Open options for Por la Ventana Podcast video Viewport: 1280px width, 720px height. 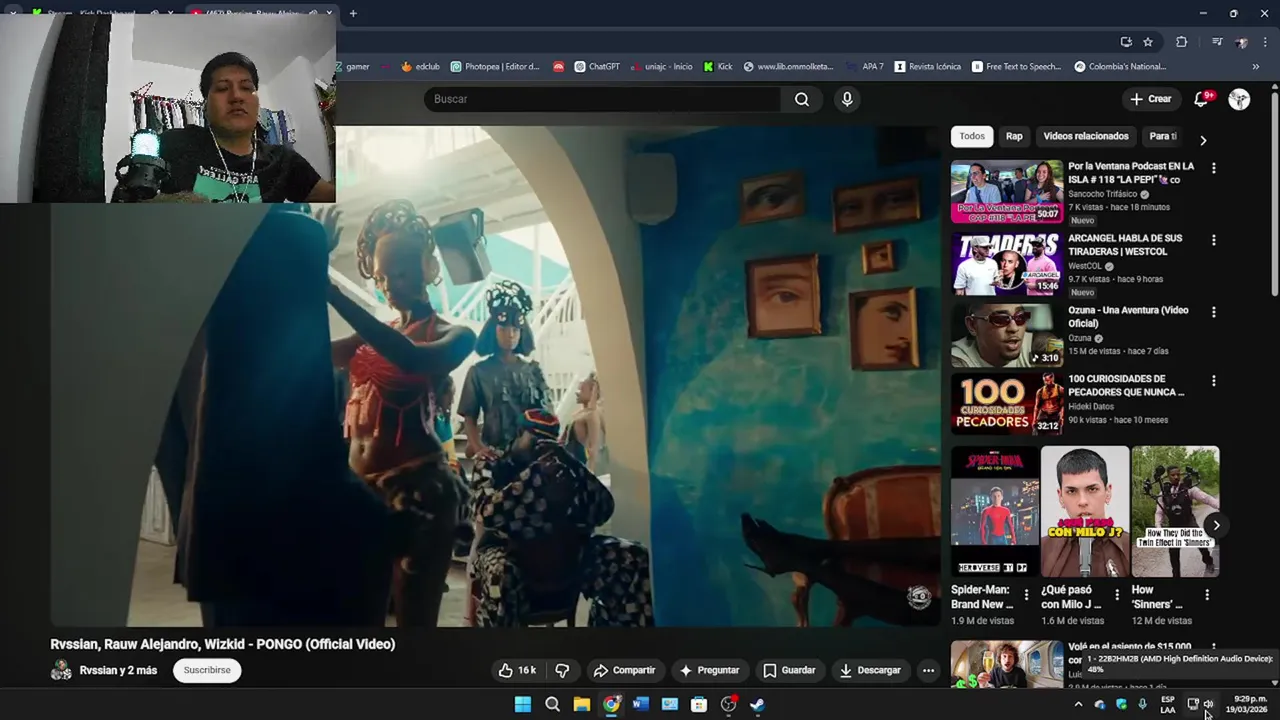tap(1213, 169)
